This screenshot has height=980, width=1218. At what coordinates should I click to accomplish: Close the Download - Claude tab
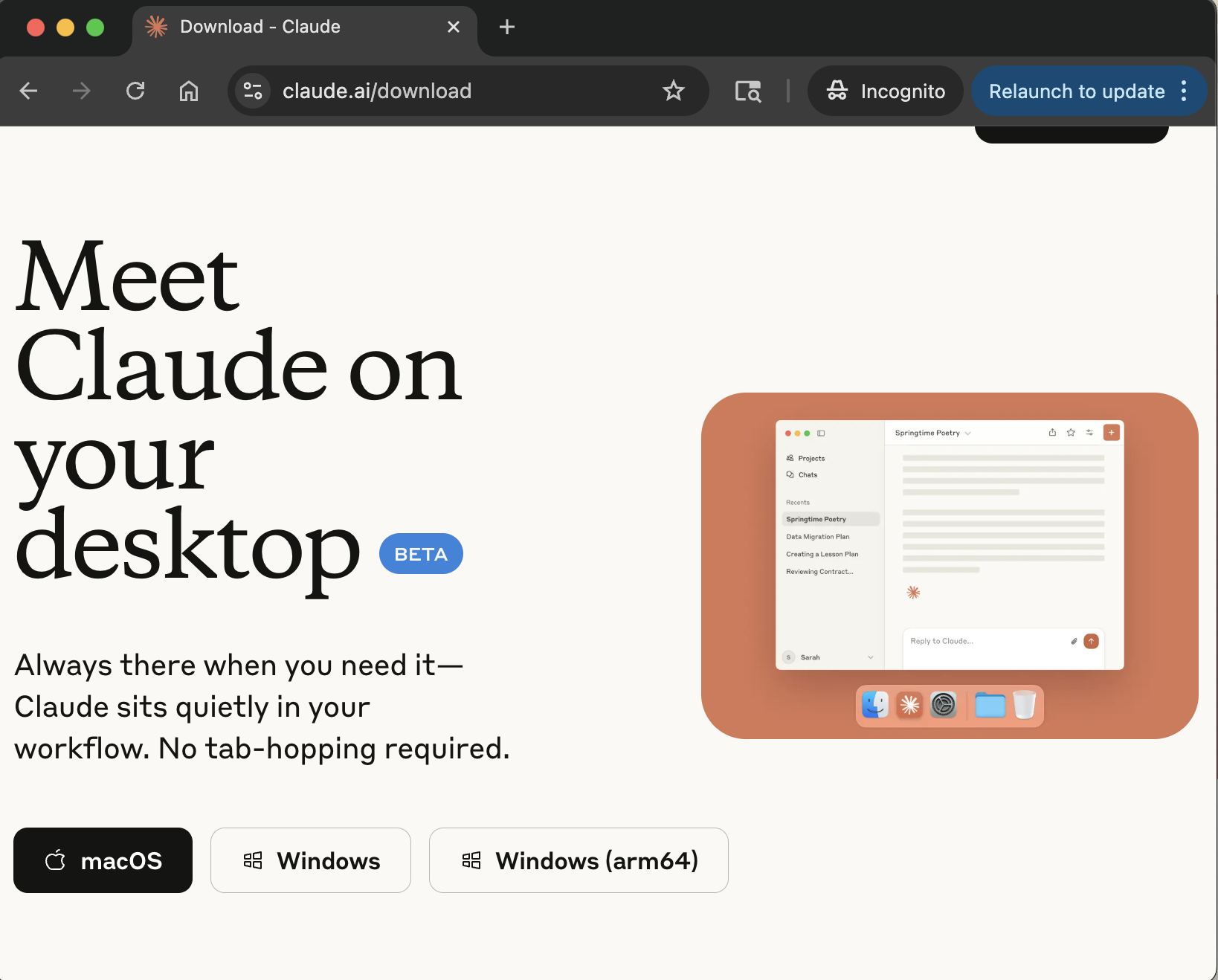coord(454,27)
